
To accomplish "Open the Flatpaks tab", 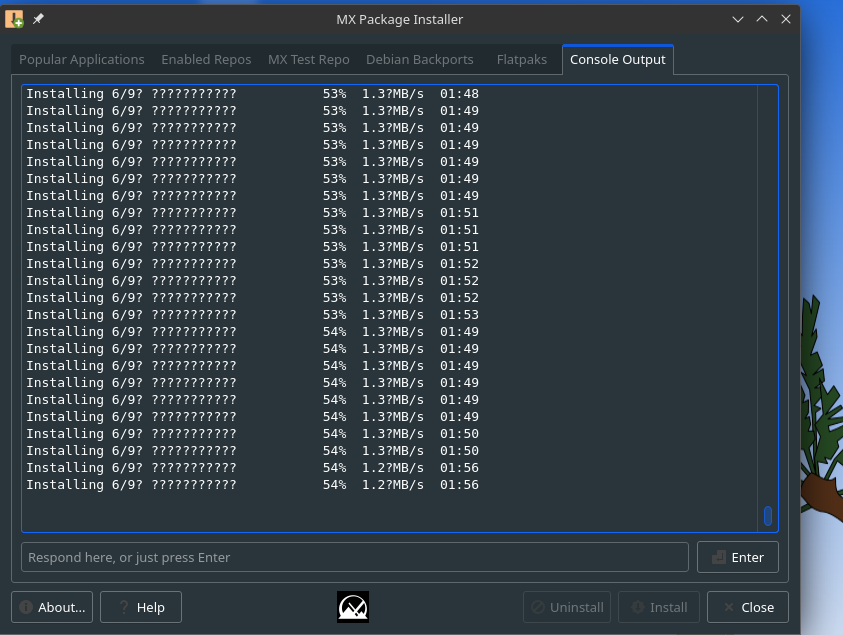I will pyautogui.click(x=521, y=60).
